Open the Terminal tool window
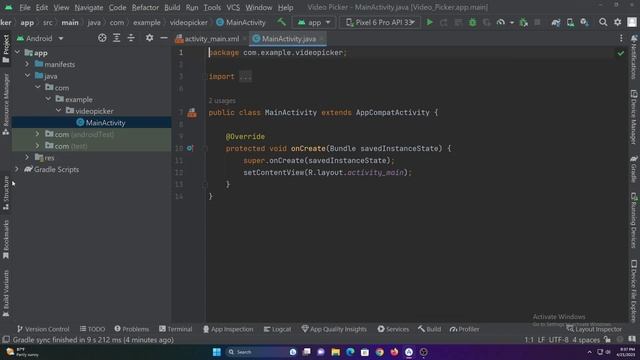Screen dimensions: 640x360 click(x=176, y=329)
